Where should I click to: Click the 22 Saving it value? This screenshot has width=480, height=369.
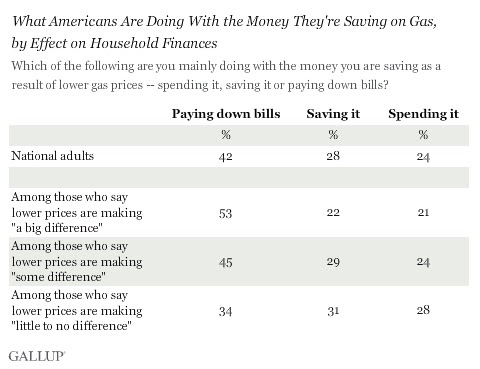(x=333, y=212)
